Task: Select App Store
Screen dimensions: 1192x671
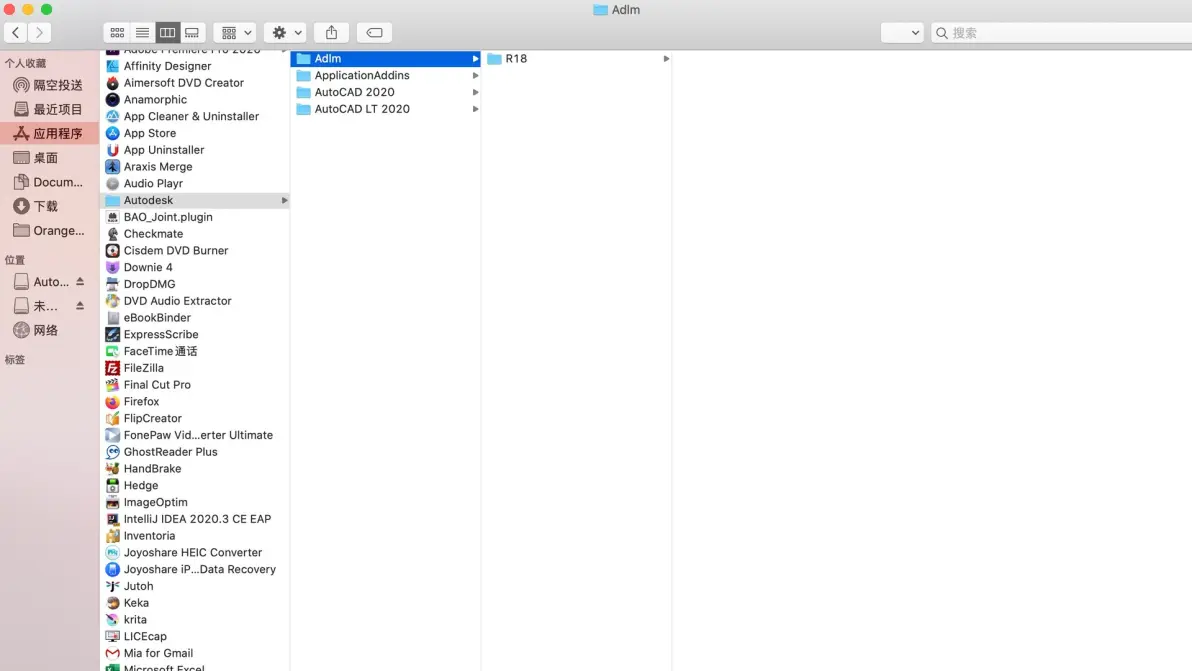Action: (x=195, y=133)
